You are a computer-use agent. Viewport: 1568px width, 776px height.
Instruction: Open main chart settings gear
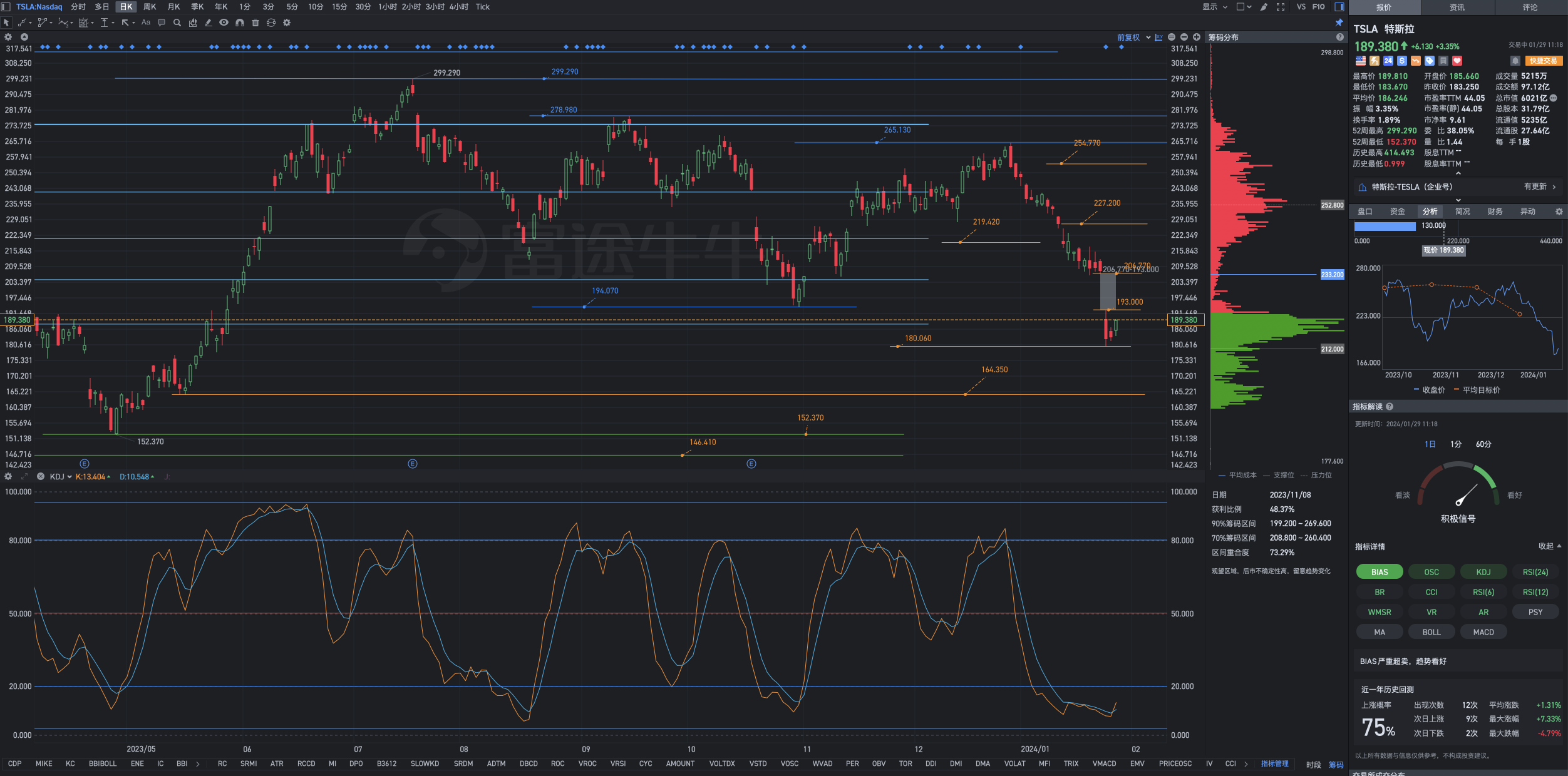[8, 37]
